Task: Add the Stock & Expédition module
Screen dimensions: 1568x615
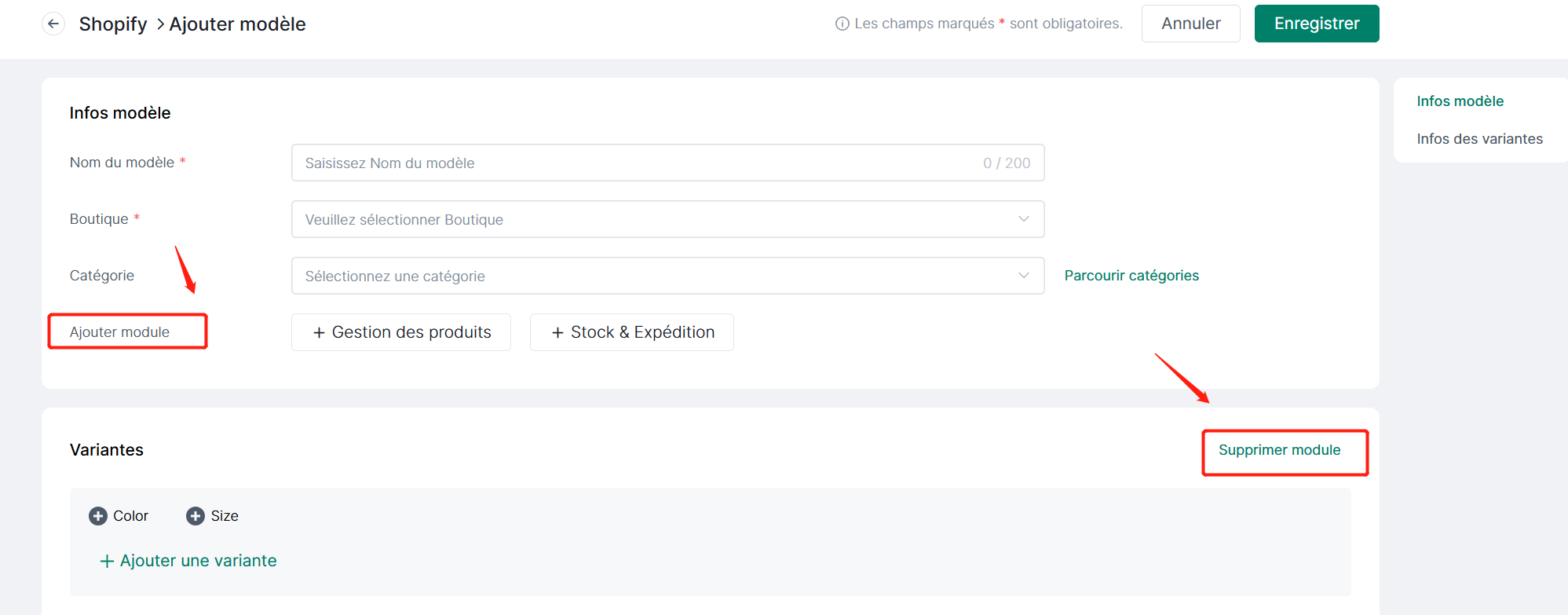Action: 632,332
